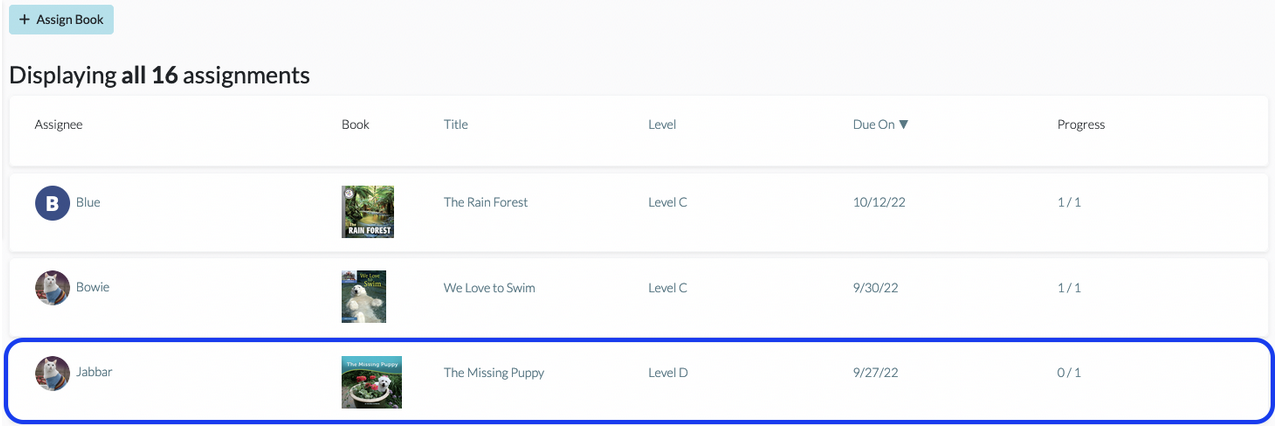This screenshot has height=442, width=1282.
Task: Sort assignments by Title column
Action: click(456, 125)
